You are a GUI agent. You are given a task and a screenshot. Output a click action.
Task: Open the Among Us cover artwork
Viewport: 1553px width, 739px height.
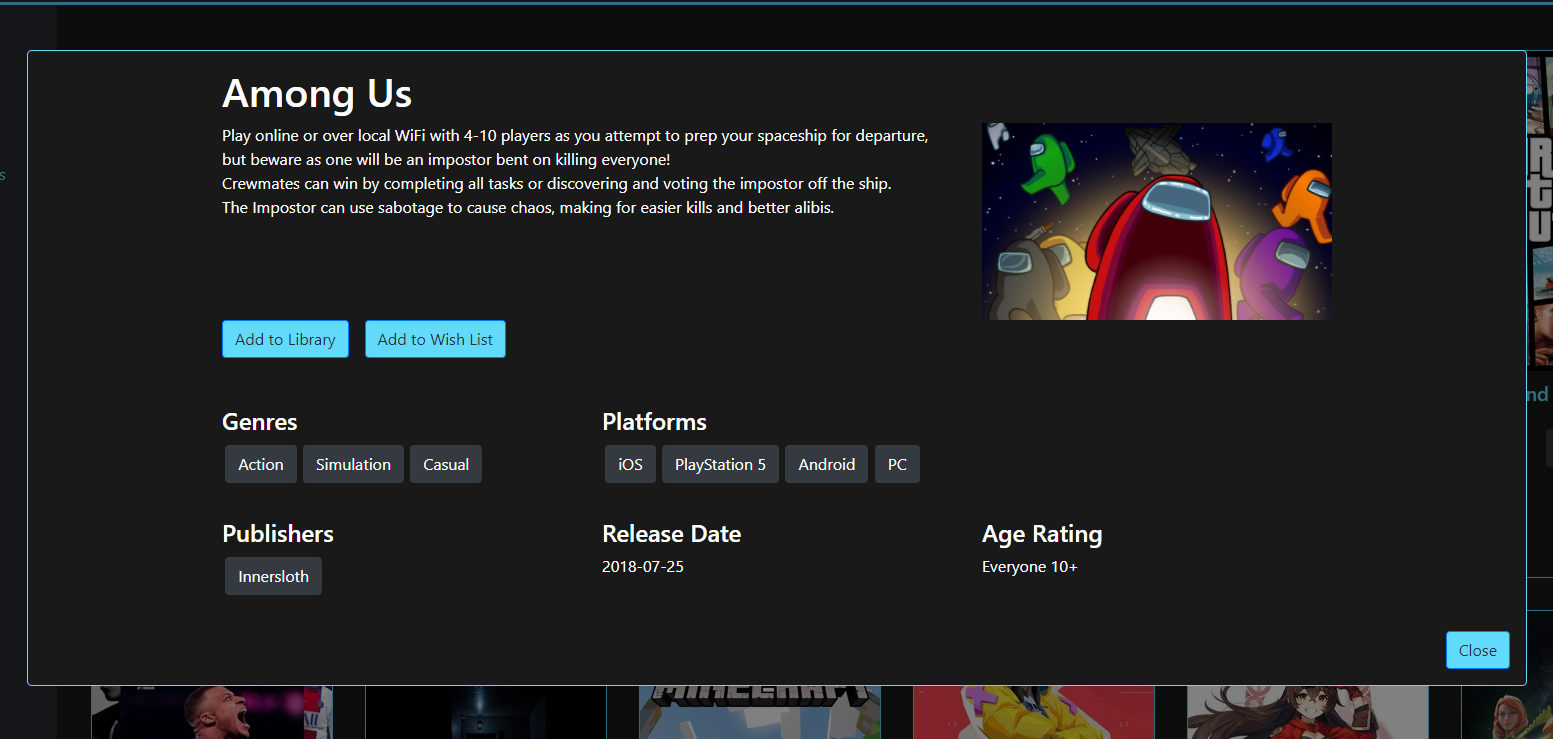1157,221
